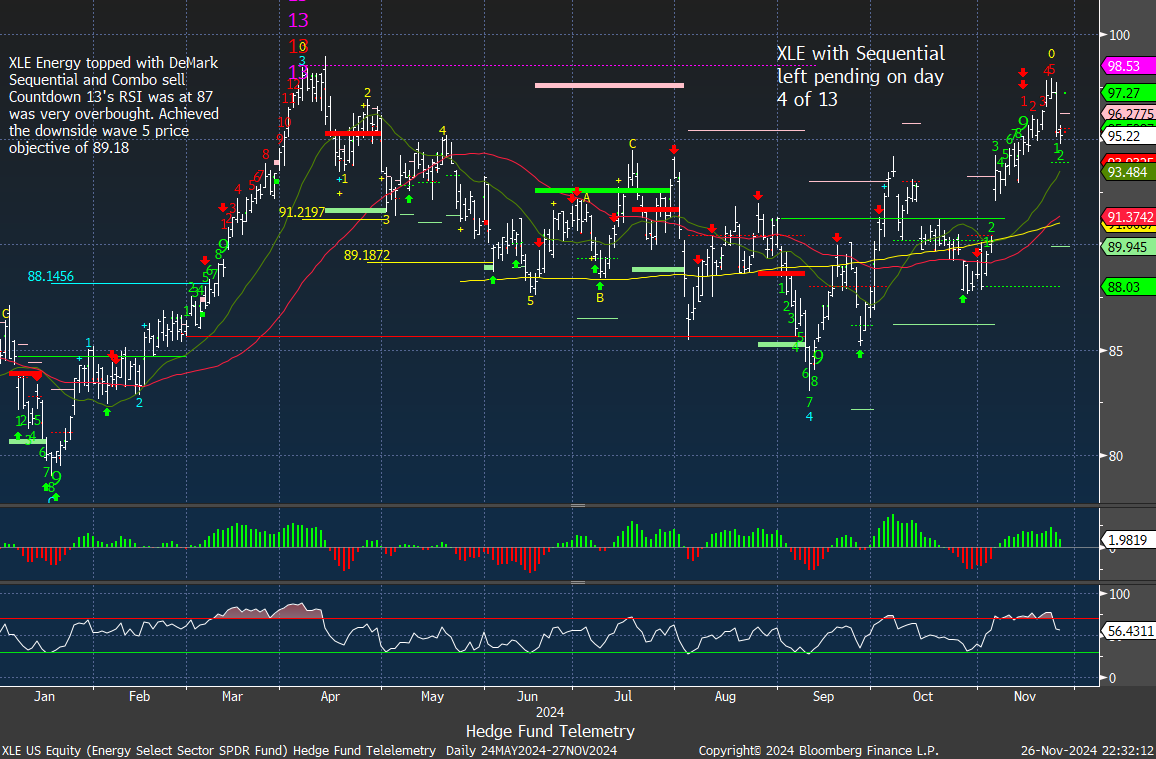The image size is (1156, 759).
Task: Select the 'XLE Energy topped' annotation text
Action: [113, 105]
